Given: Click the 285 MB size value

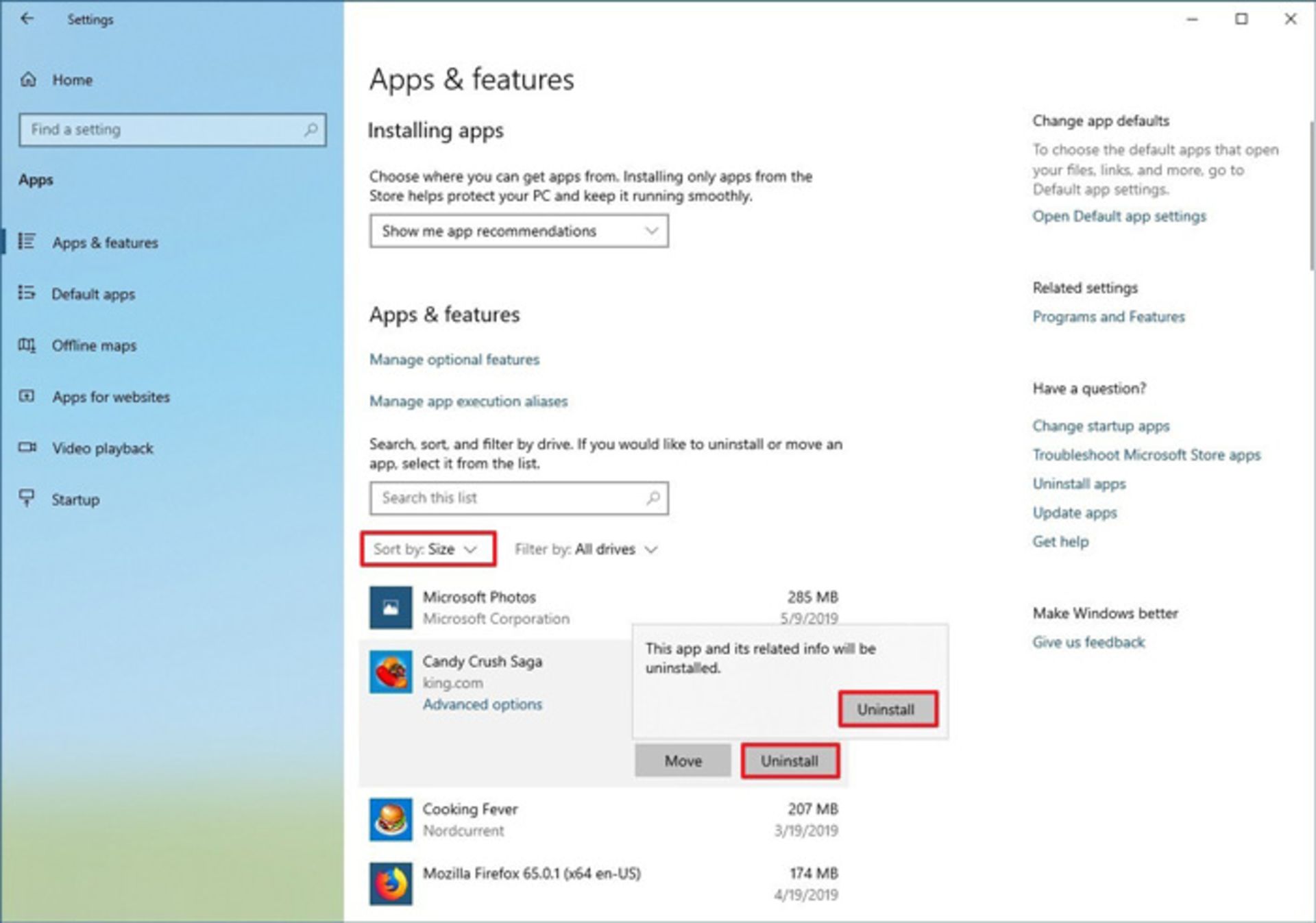Looking at the screenshot, I should [813, 597].
